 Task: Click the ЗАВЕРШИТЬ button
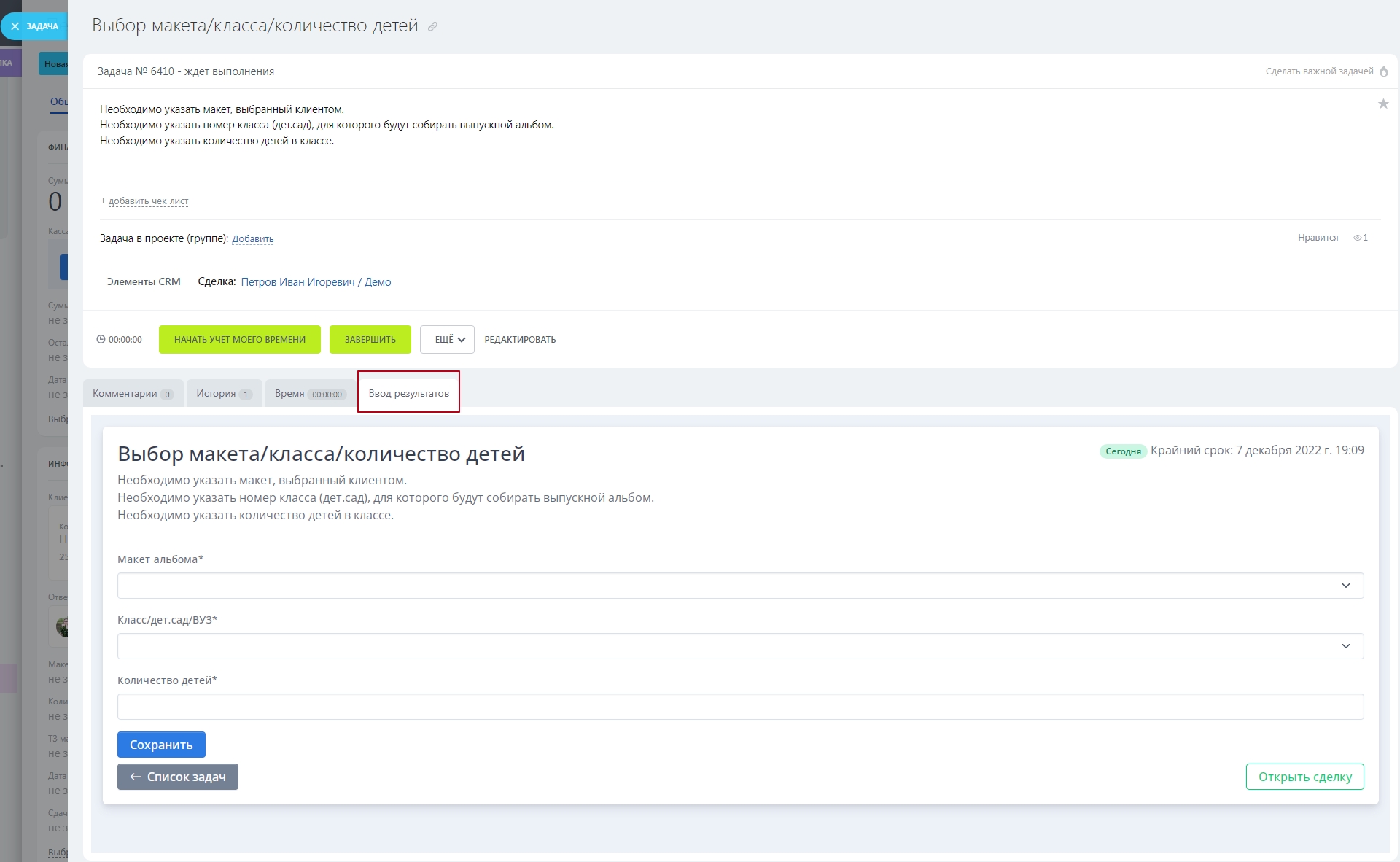click(370, 340)
